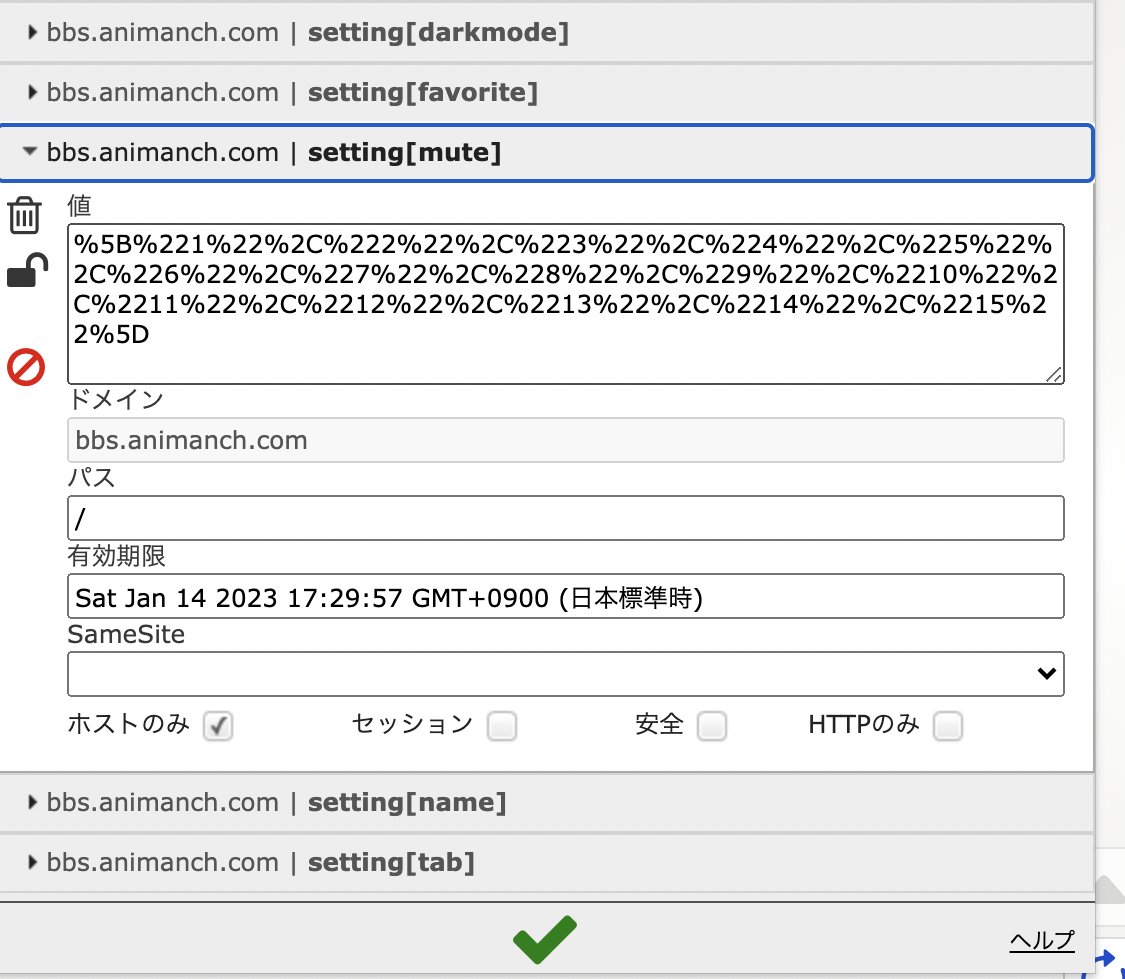1125x979 pixels.
Task: Delete the setting[mute] cookie with trash icon
Action: tap(24, 215)
